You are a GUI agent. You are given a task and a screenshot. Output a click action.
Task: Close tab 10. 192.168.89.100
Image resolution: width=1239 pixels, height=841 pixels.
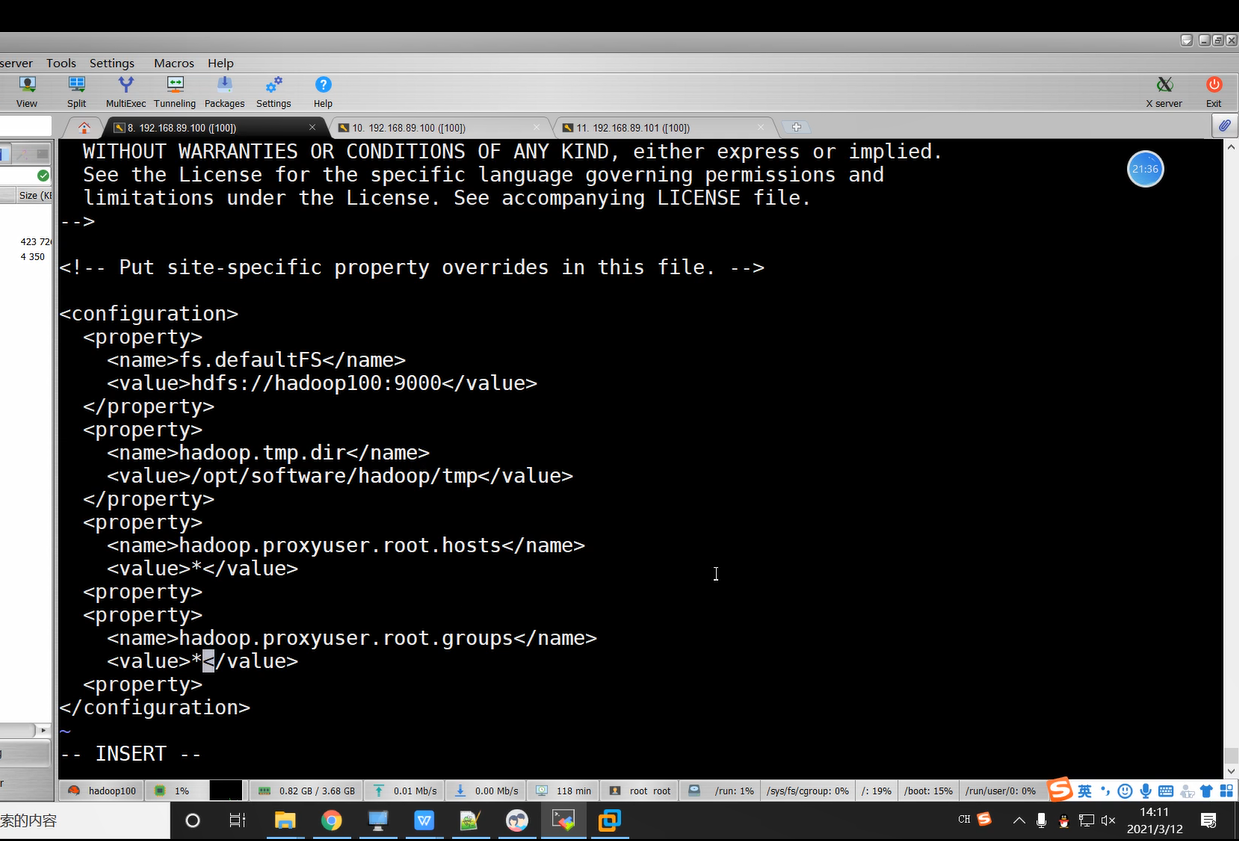[538, 128]
